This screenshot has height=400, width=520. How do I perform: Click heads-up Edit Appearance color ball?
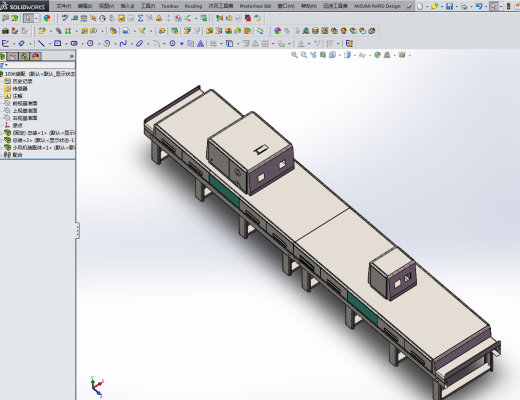377,55
